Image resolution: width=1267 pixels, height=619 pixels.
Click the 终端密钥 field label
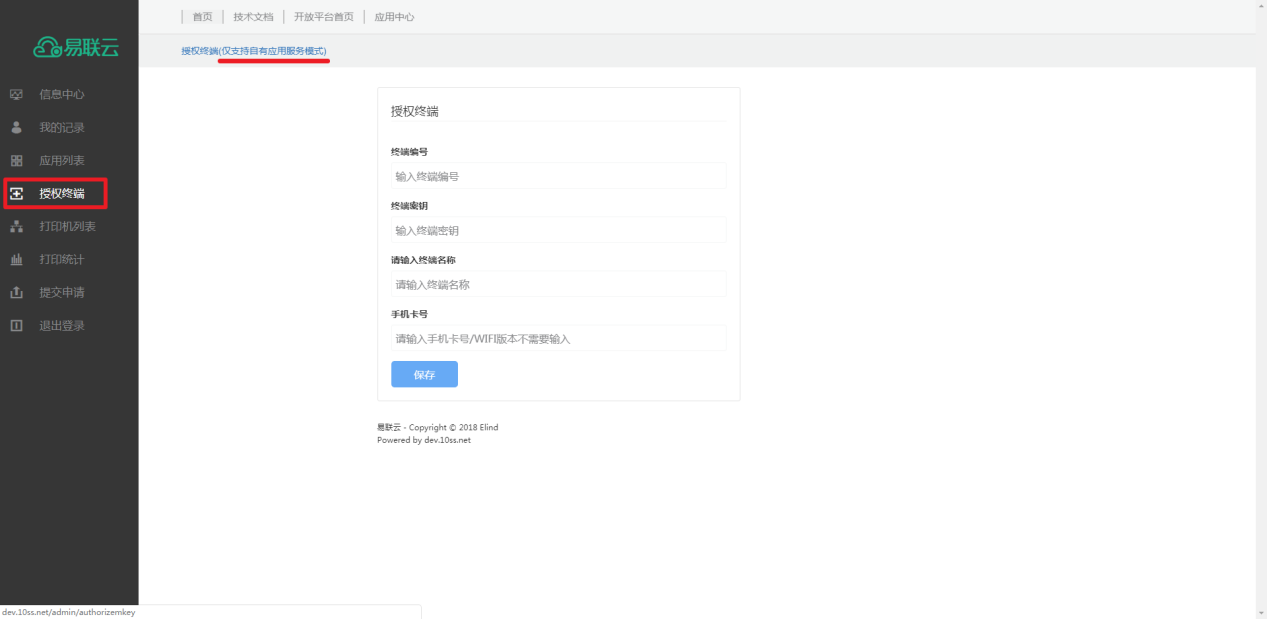click(409, 206)
